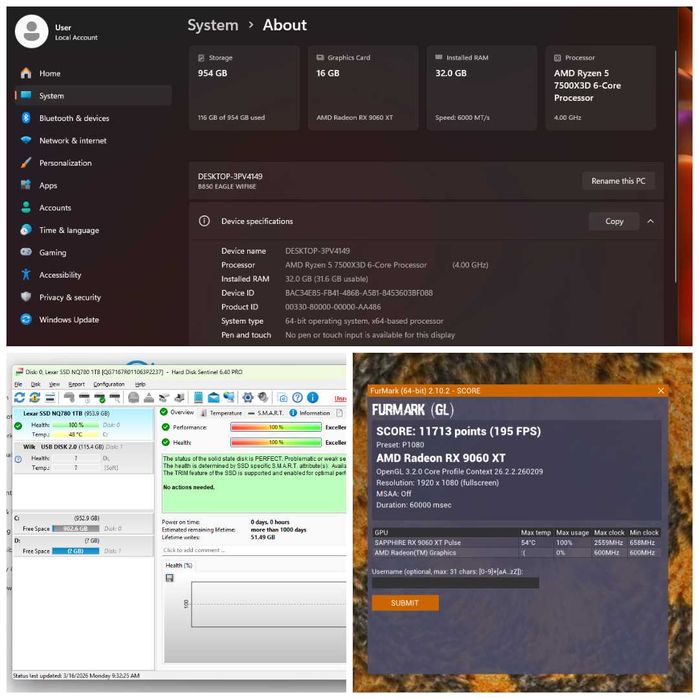The image size is (699, 699).
Task: Click the Settings window vertical scrollbar
Action: tap(676, 166)
